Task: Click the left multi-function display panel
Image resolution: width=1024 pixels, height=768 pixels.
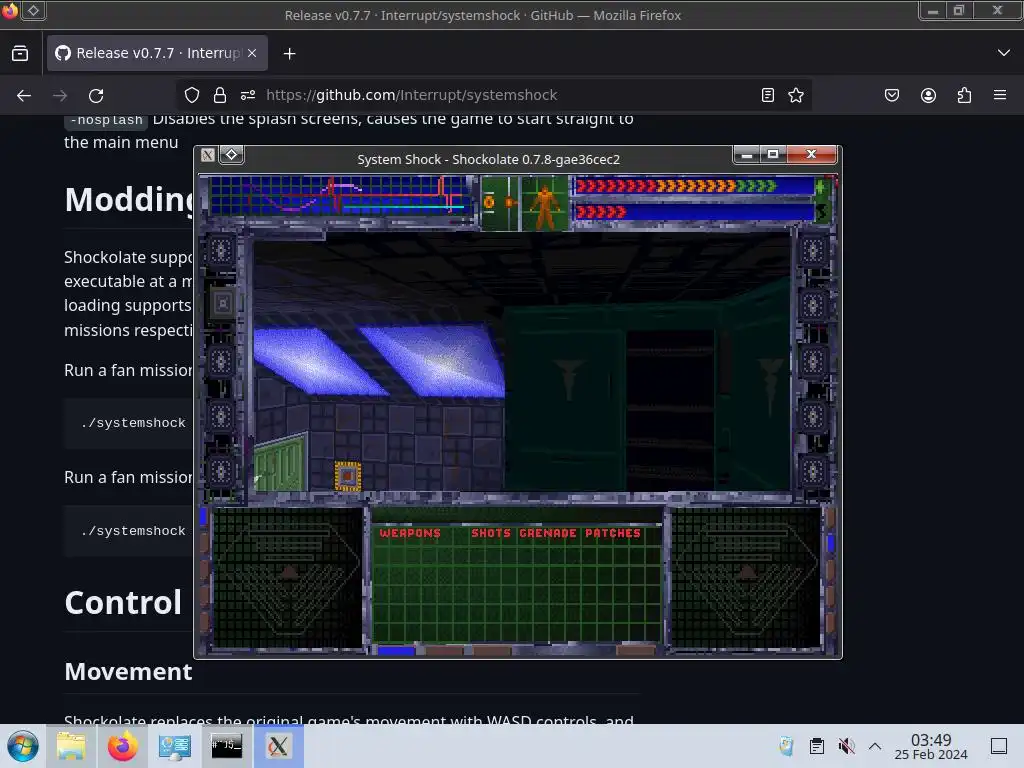Action: (287, 578)
